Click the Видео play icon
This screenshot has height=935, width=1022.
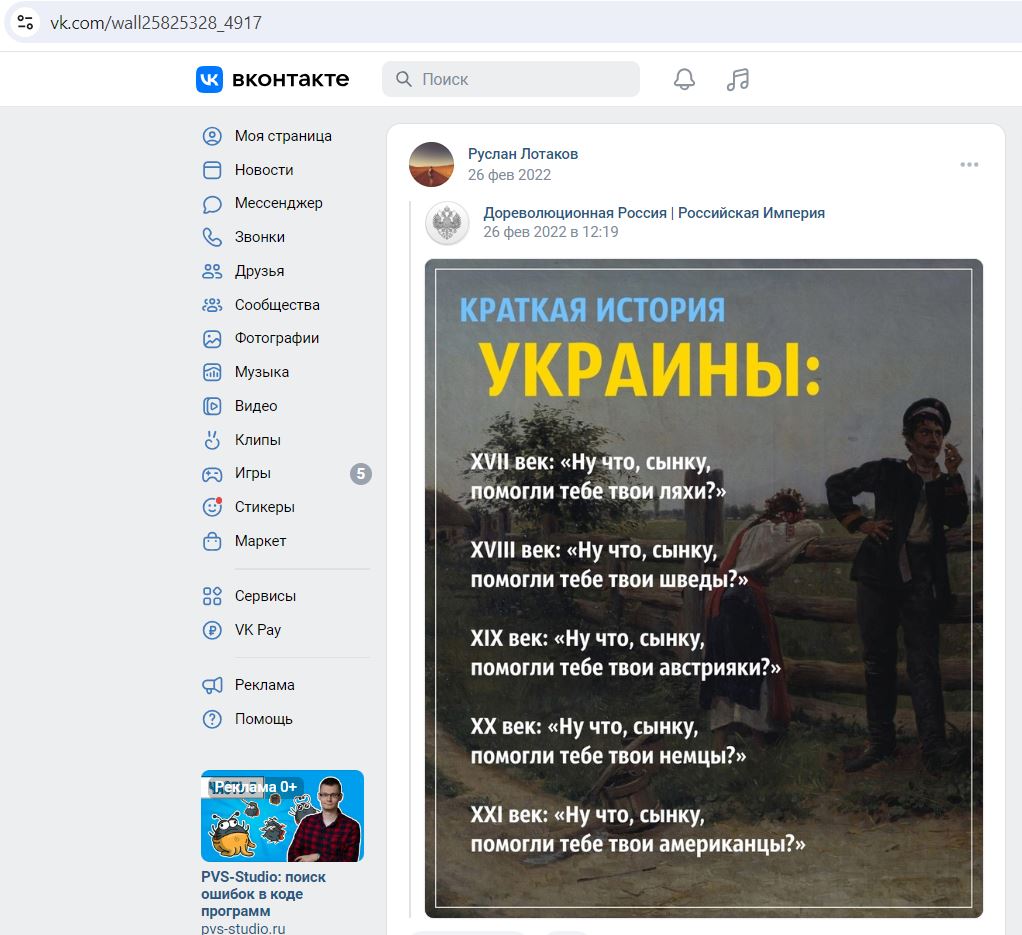click(x=212, y=406)
